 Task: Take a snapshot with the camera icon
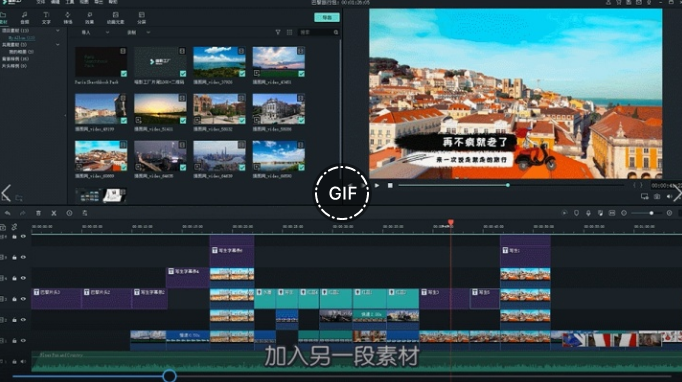pyautogui.click(x=657, y=197)
